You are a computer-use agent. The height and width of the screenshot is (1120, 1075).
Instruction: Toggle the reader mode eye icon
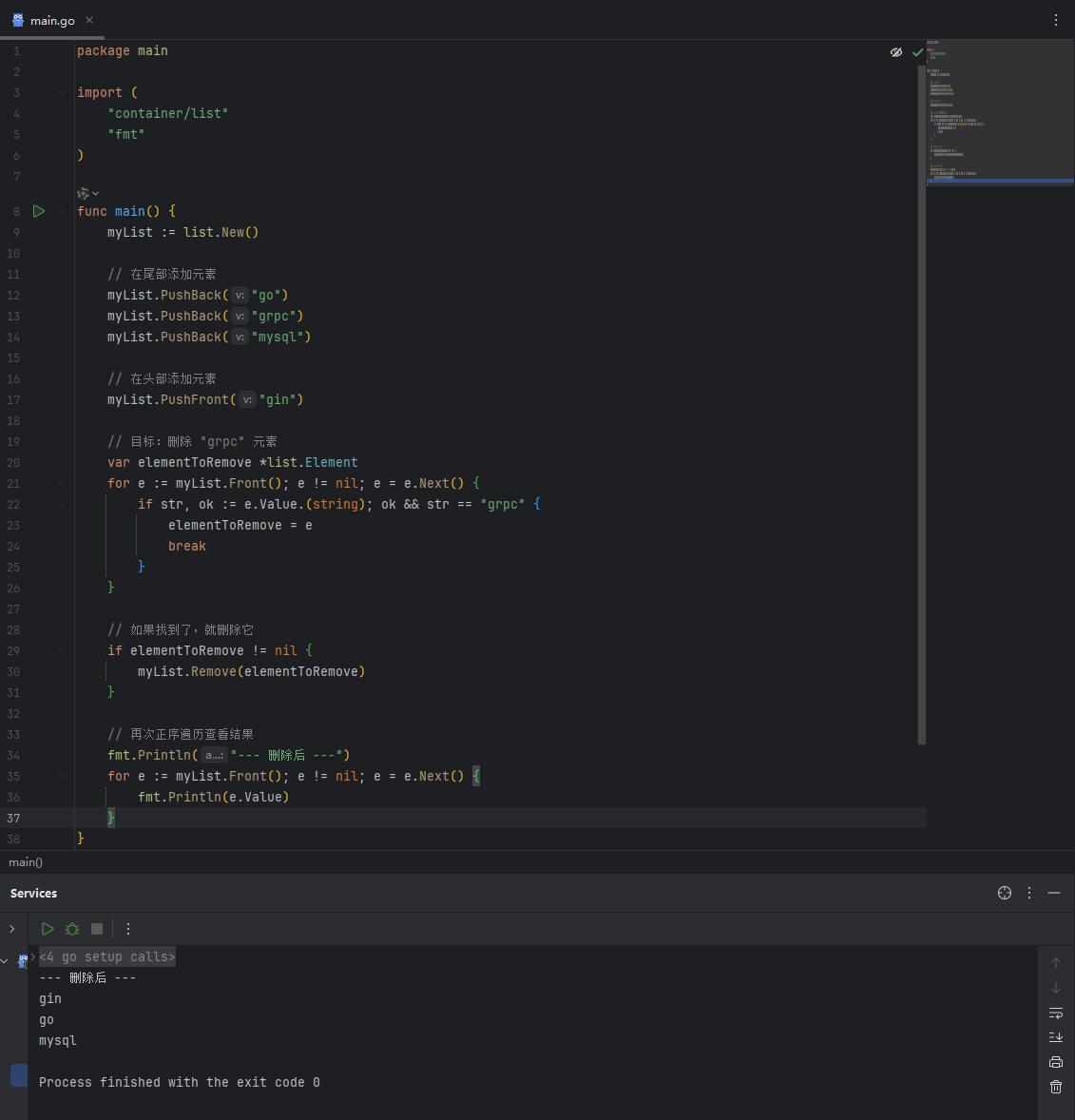click(895, 52)
